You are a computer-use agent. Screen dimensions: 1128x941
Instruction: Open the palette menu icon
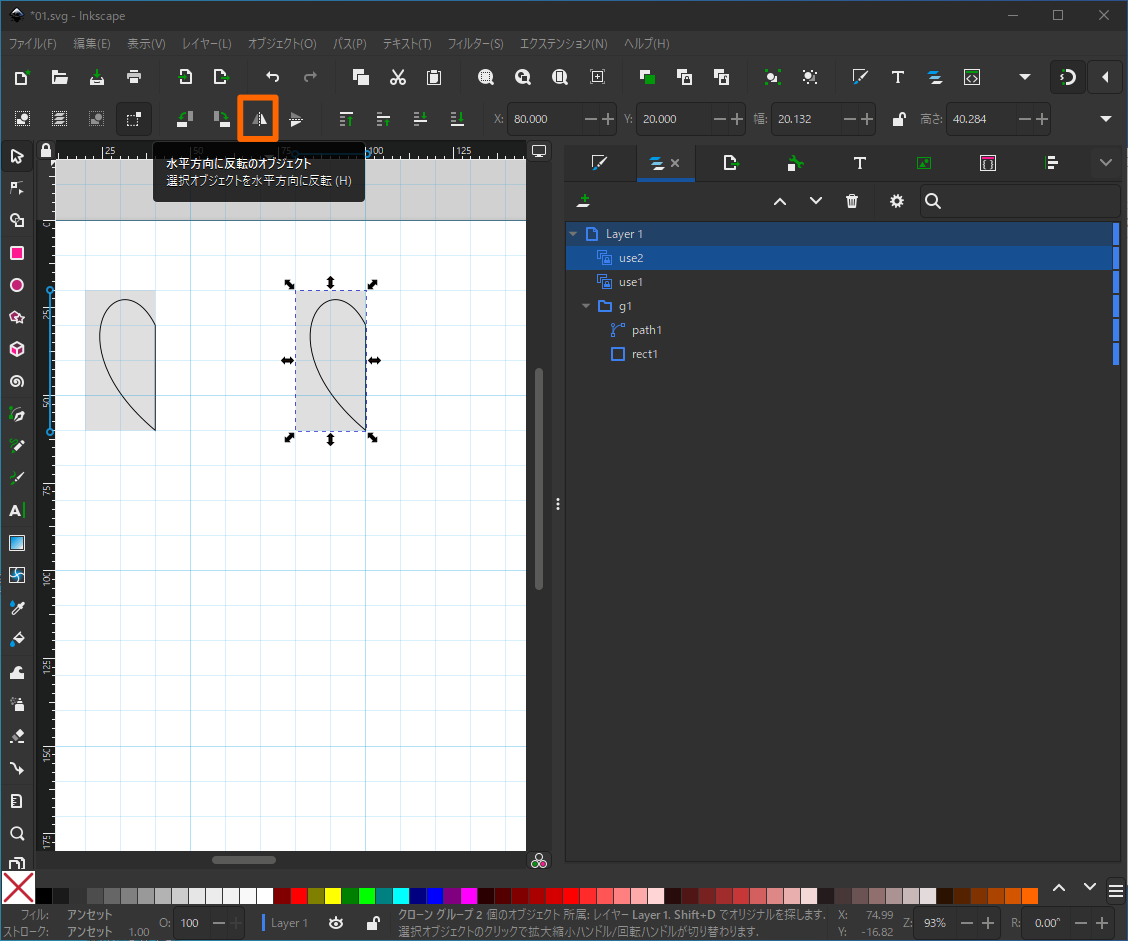pos(1116,892)
